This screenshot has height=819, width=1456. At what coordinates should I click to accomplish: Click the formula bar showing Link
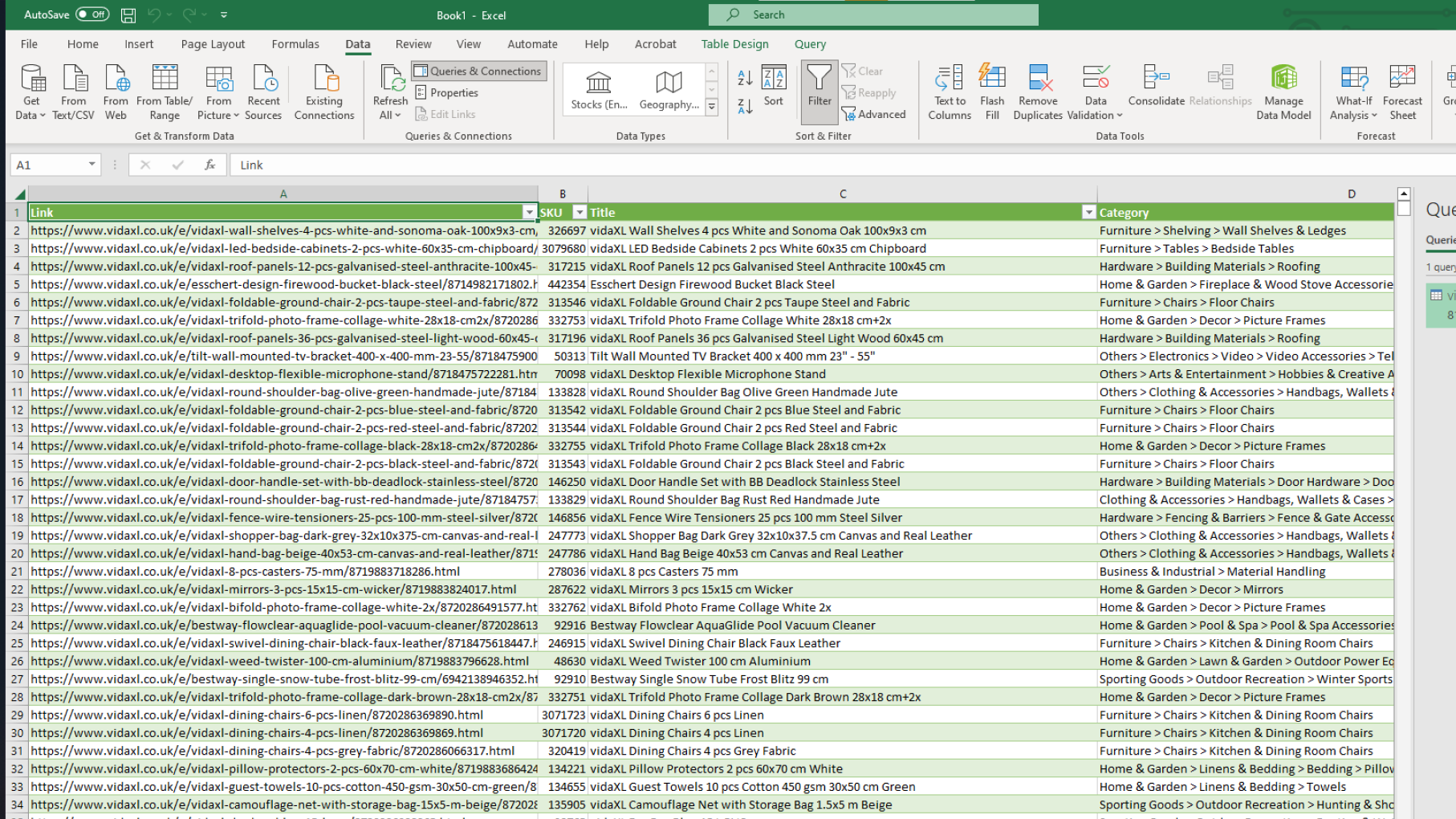tap(843, 165)
